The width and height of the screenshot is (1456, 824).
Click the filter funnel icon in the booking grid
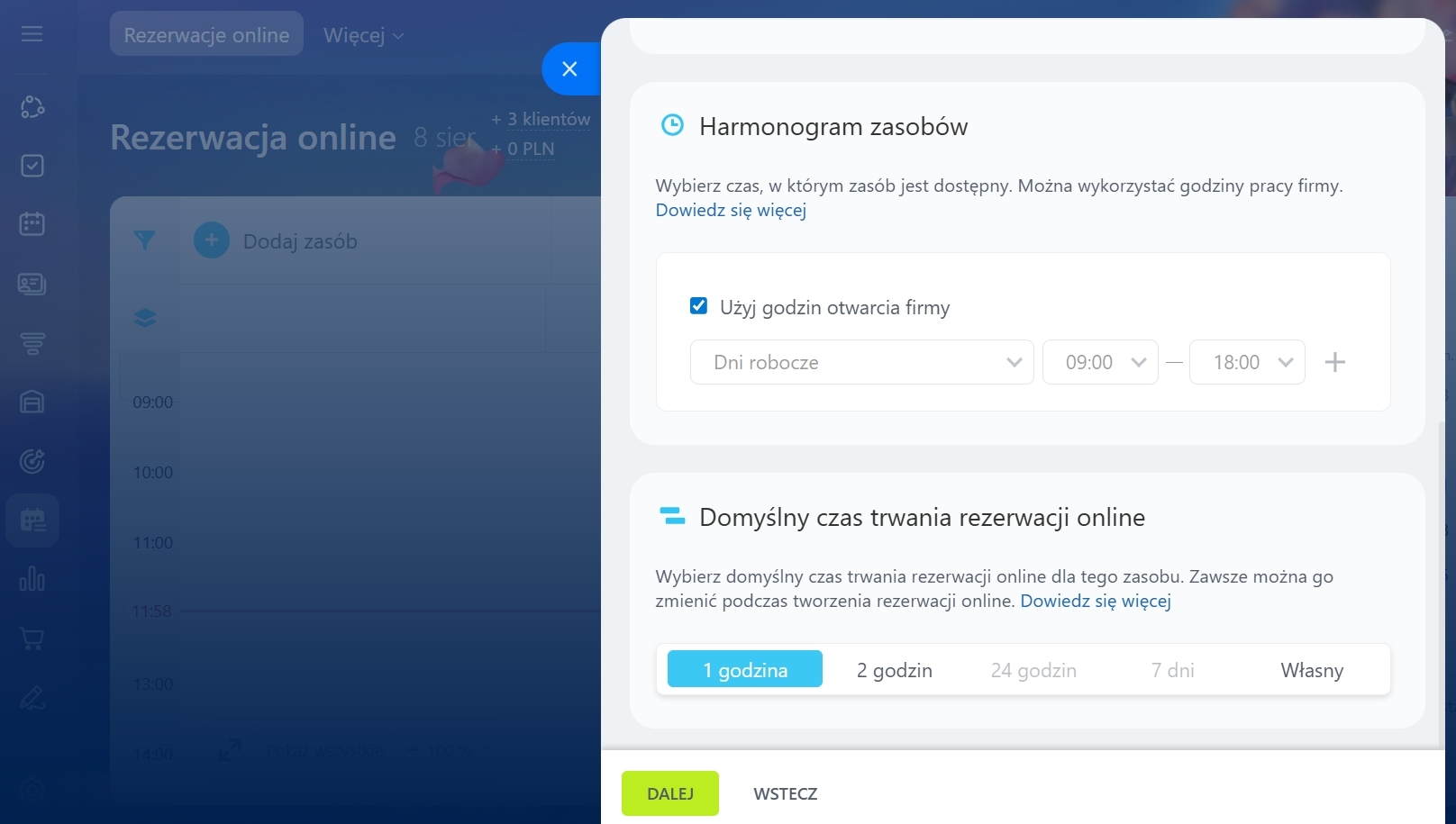[144, 240]
